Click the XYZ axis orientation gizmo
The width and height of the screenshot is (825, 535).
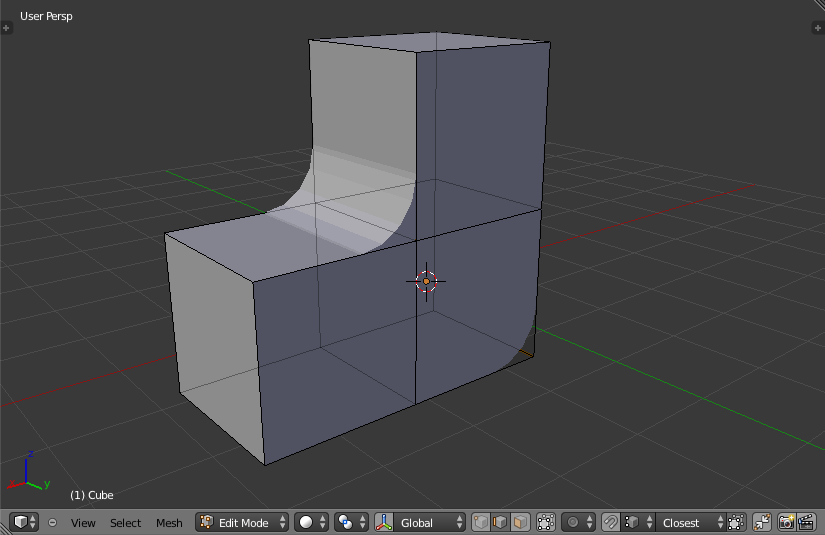pos(28,472)
